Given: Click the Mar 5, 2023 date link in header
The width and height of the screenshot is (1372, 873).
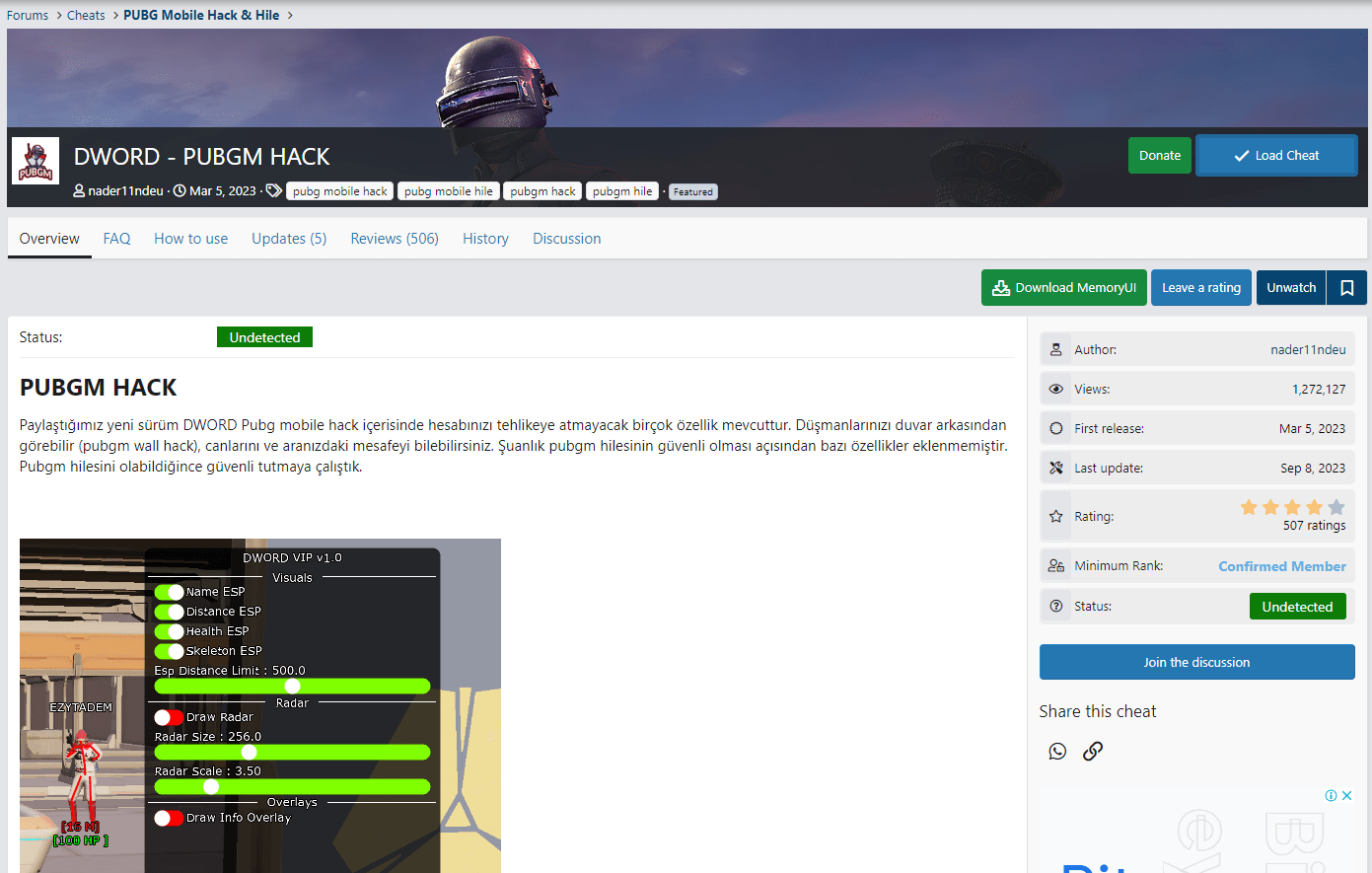Looking at the screenshot, I should [x=223, y=191].
